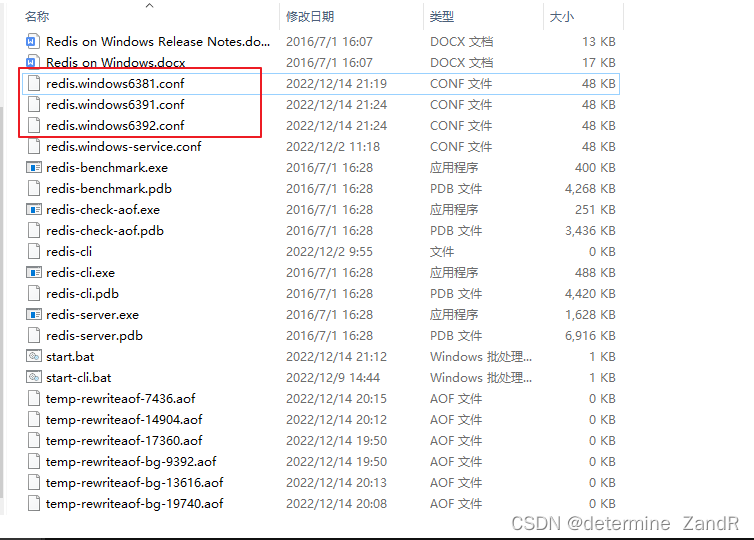Click the file icon of temp-rewriteaof-bg-19740.aof
This screenshot has height=540, width=754.
pyautogui.click(x=34, y=503)
